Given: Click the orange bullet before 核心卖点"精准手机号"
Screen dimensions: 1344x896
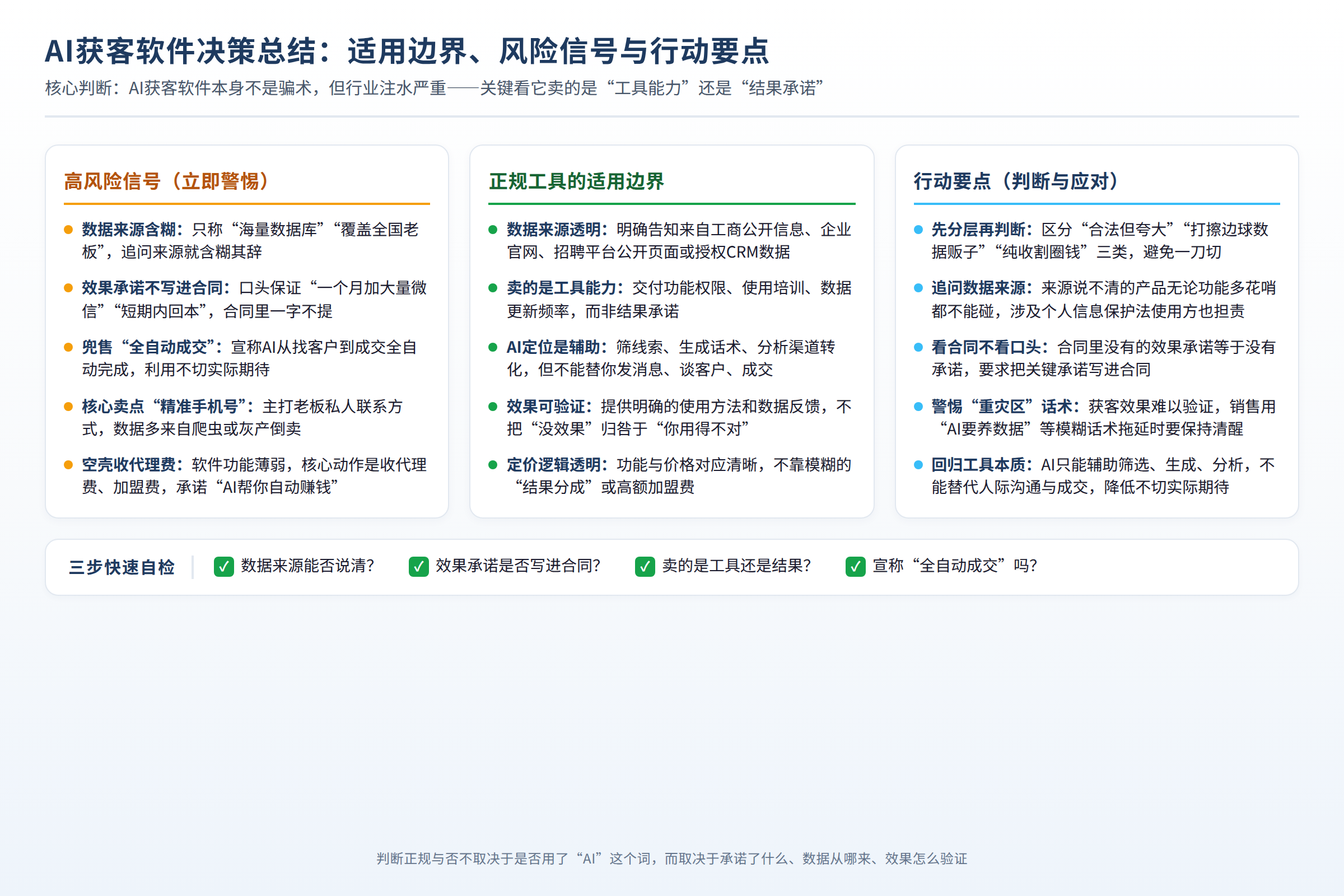Looking at the screenshot, I should click(x=68, y=407).
